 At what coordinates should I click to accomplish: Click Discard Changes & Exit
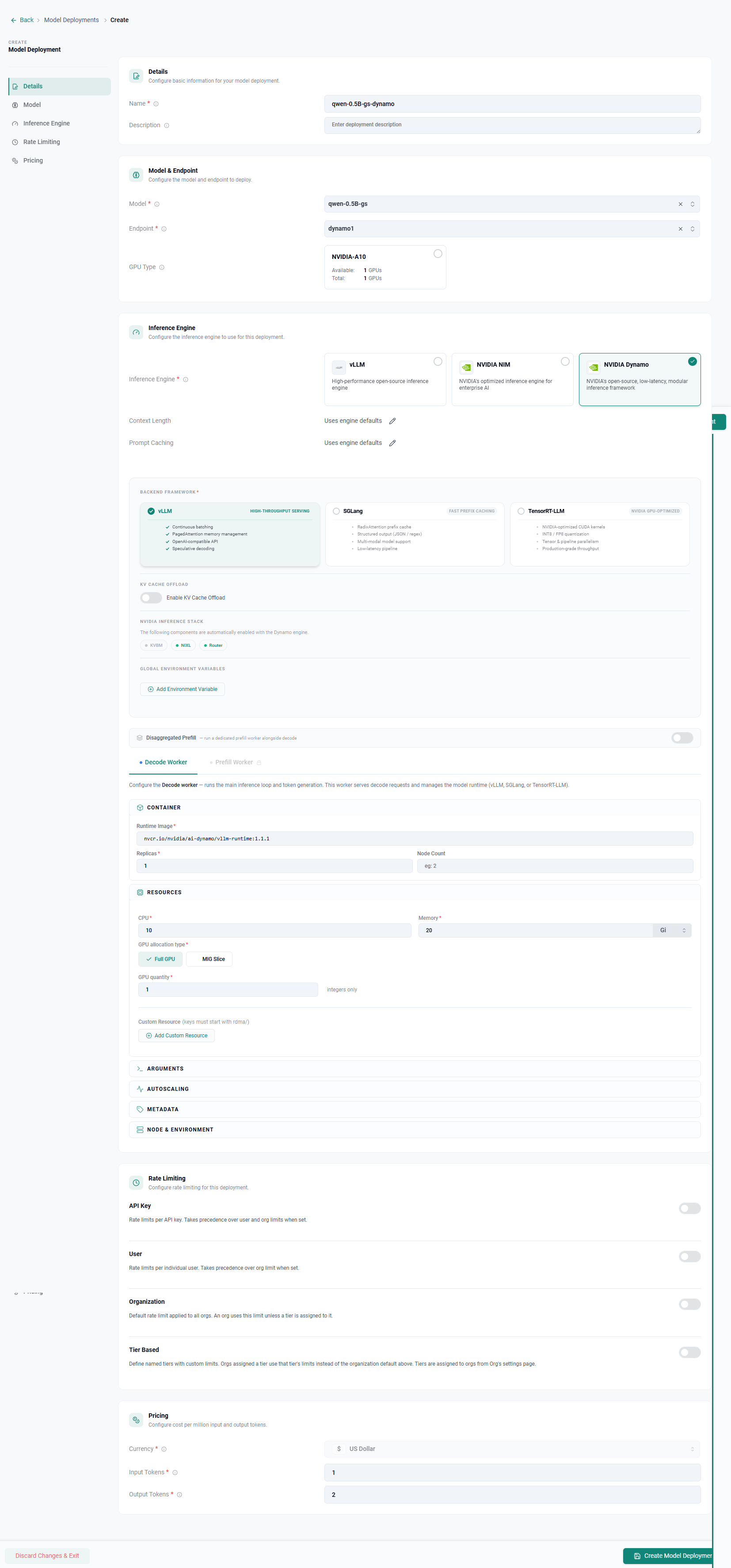pos(47,1556)
